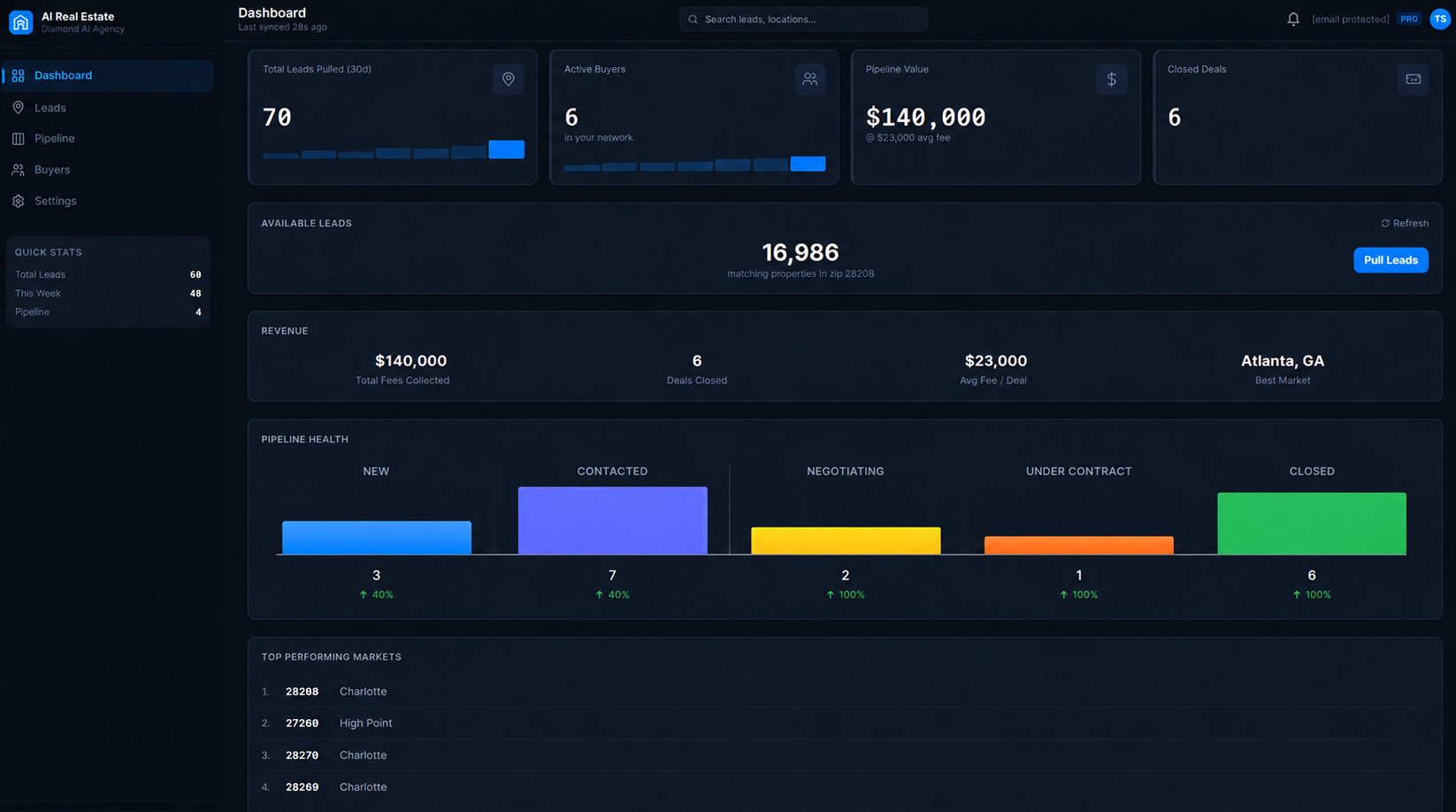Viewport: 1456px width, 812px height.
Task: Click the green CLOSED pipeline bar
Action: point(1312,524)
